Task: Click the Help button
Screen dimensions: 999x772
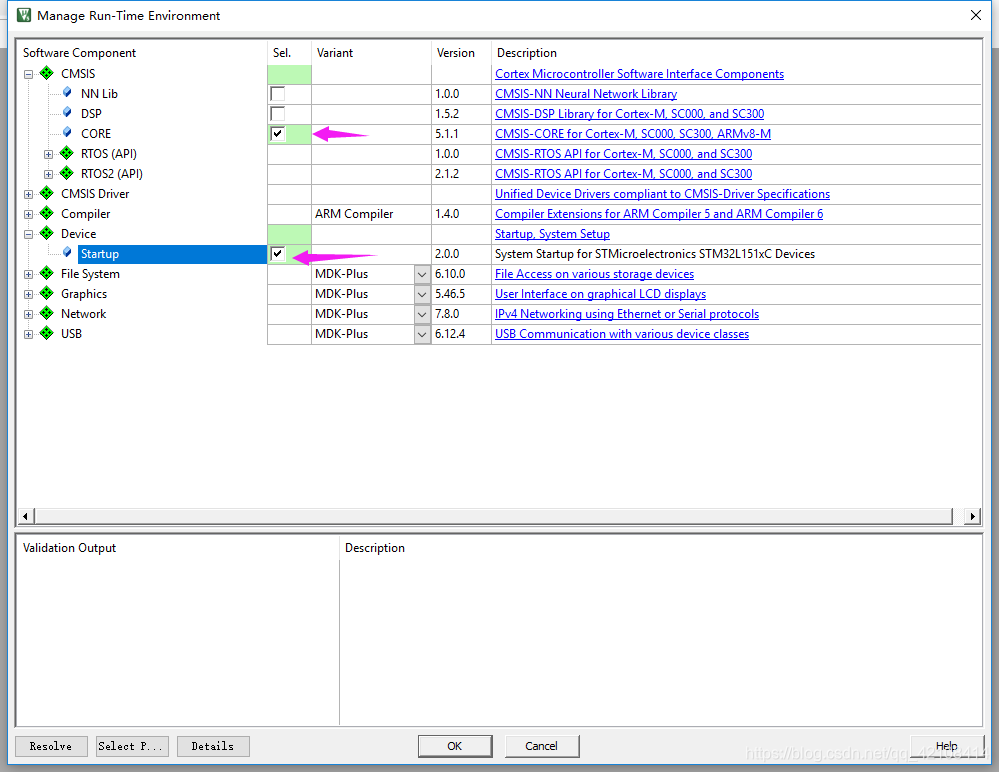Action: [x=947, y=746]
